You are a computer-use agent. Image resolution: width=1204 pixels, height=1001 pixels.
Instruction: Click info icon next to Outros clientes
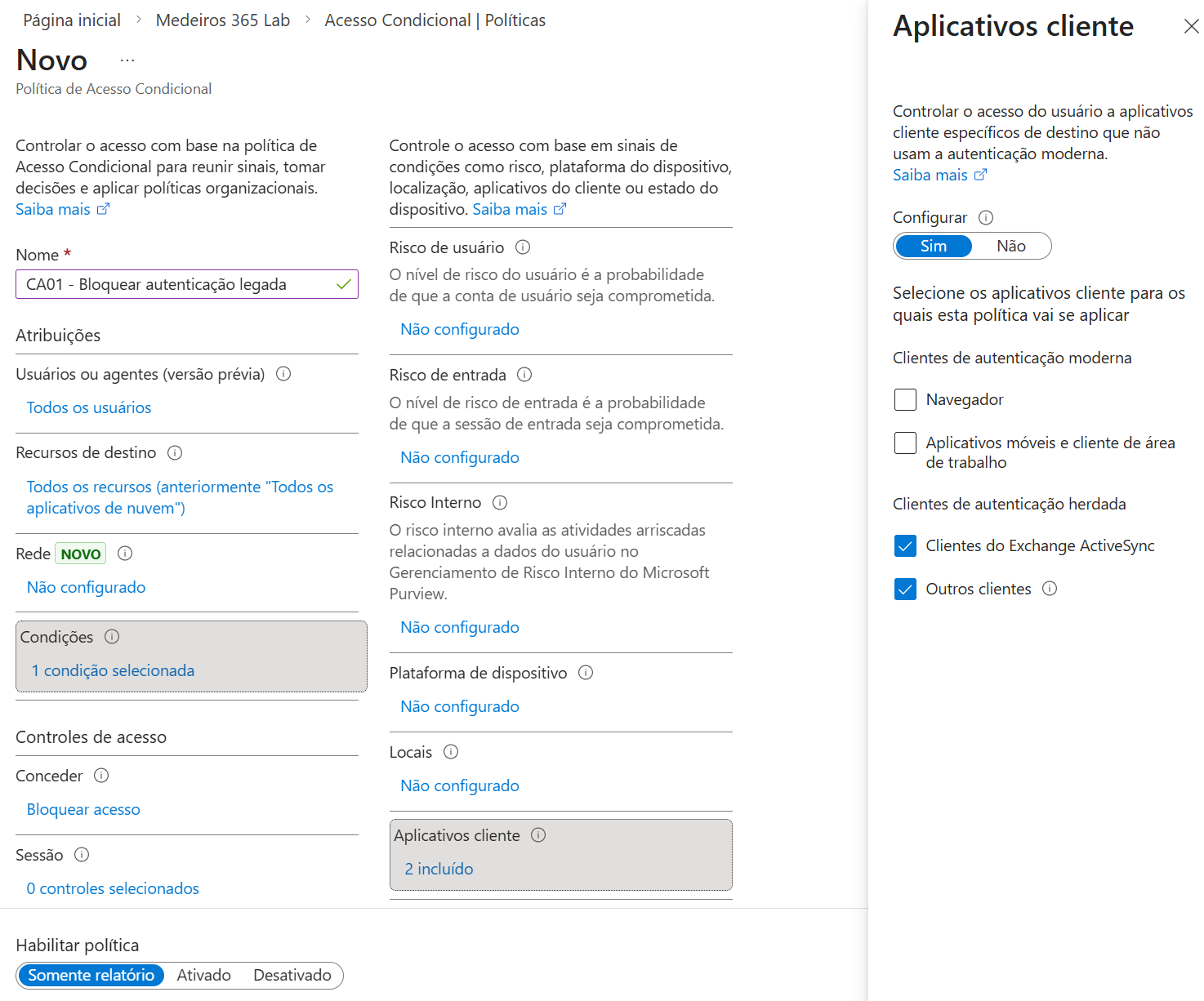click(1050, 589)
